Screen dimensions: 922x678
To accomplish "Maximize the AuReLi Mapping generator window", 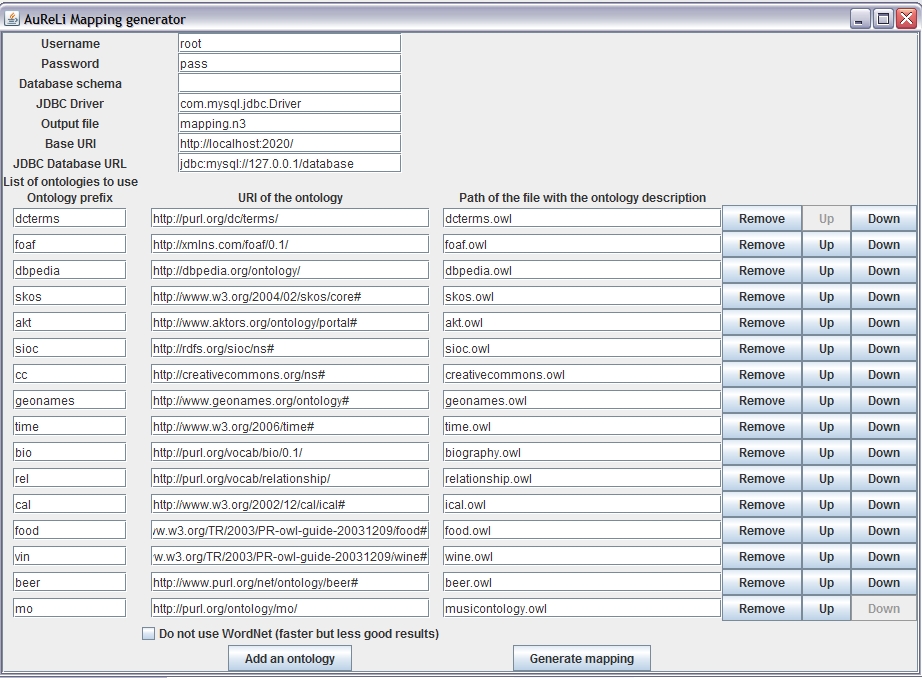I will coord(883,19).
